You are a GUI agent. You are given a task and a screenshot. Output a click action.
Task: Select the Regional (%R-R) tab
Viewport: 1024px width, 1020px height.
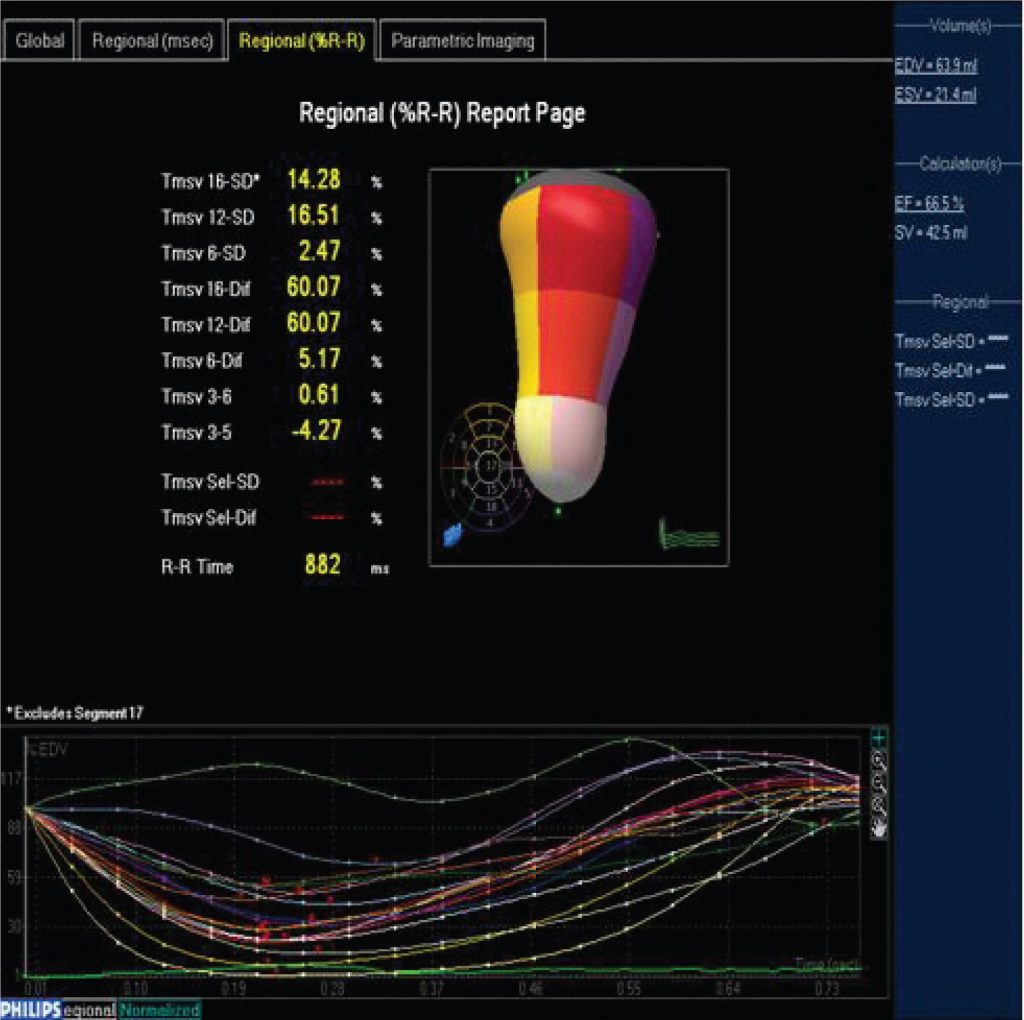(302, 41)
